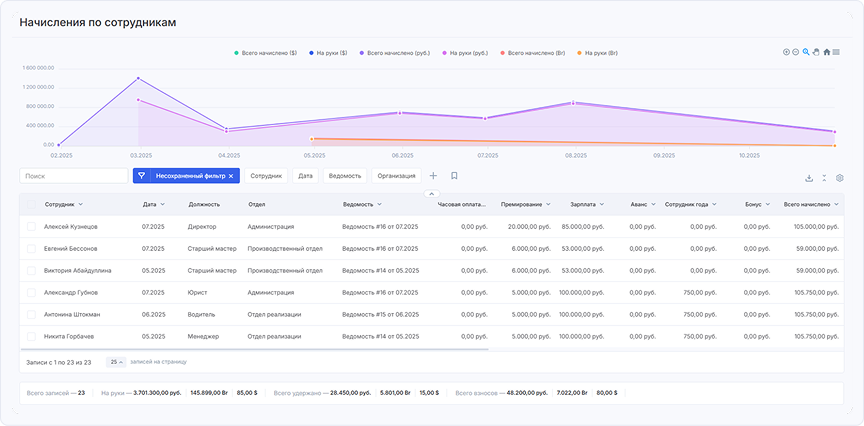Click the bookmark icon to save filter
Viewport: 864px width, 426px height.
(454, 176)
